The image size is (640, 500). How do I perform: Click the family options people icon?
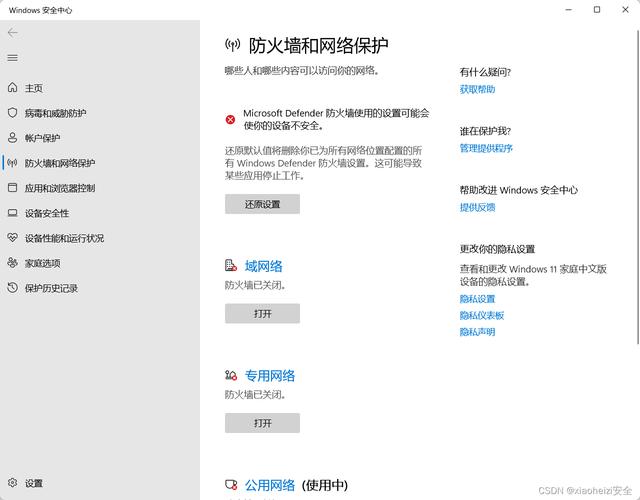(13, 263)
